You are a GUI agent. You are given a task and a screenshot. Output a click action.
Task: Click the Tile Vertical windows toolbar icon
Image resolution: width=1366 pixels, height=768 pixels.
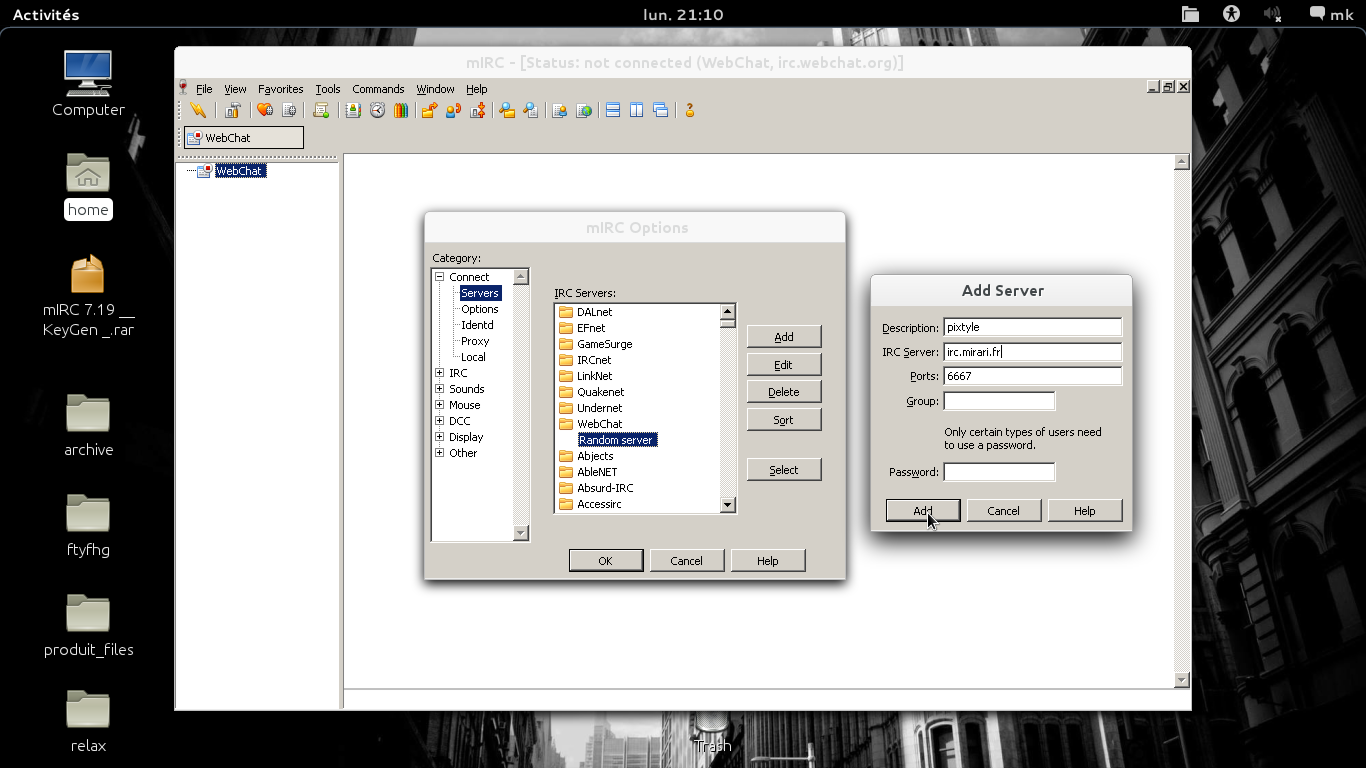pos(637,110)
